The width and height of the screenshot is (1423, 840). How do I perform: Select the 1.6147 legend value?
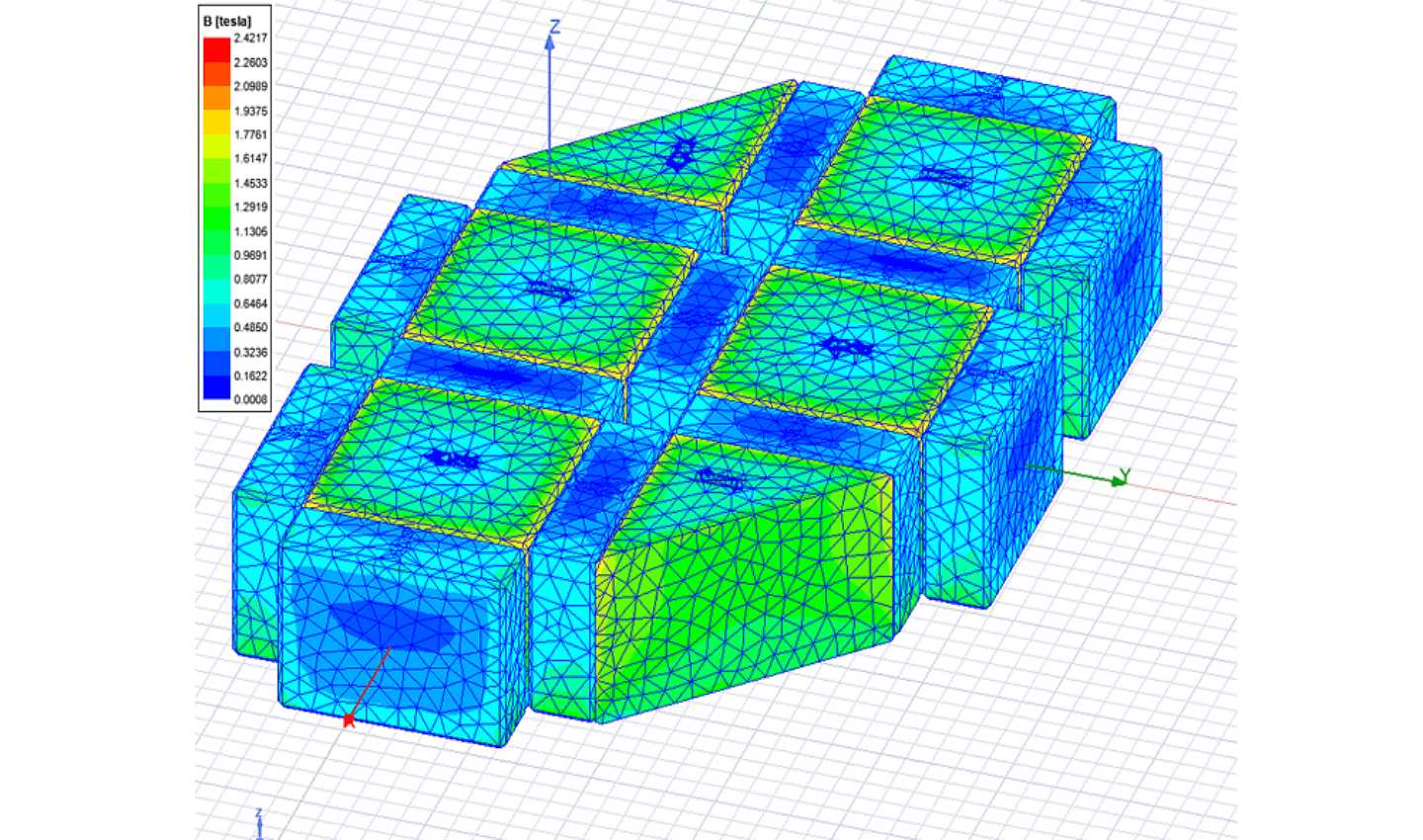click(250, 158)
